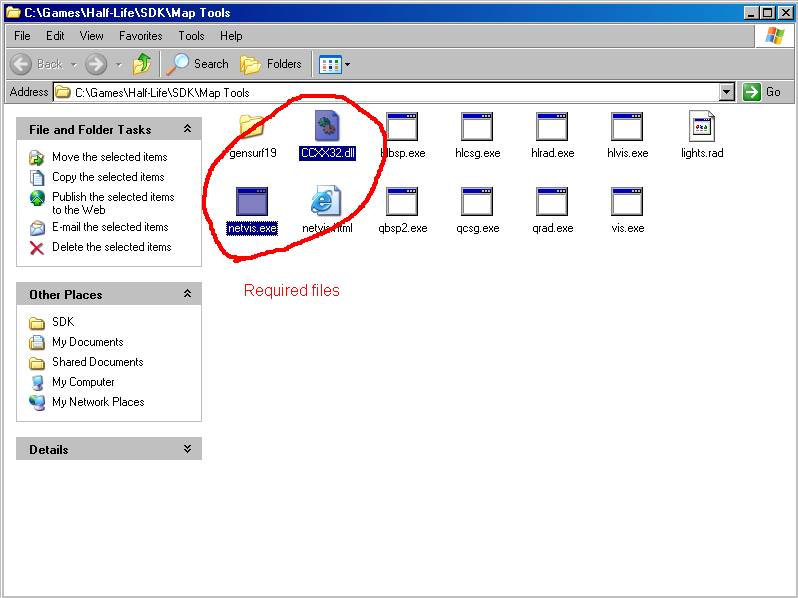Viewport: 798px width, 598px height.
Task: Select the lights.rad file icon
Action: 701,127
